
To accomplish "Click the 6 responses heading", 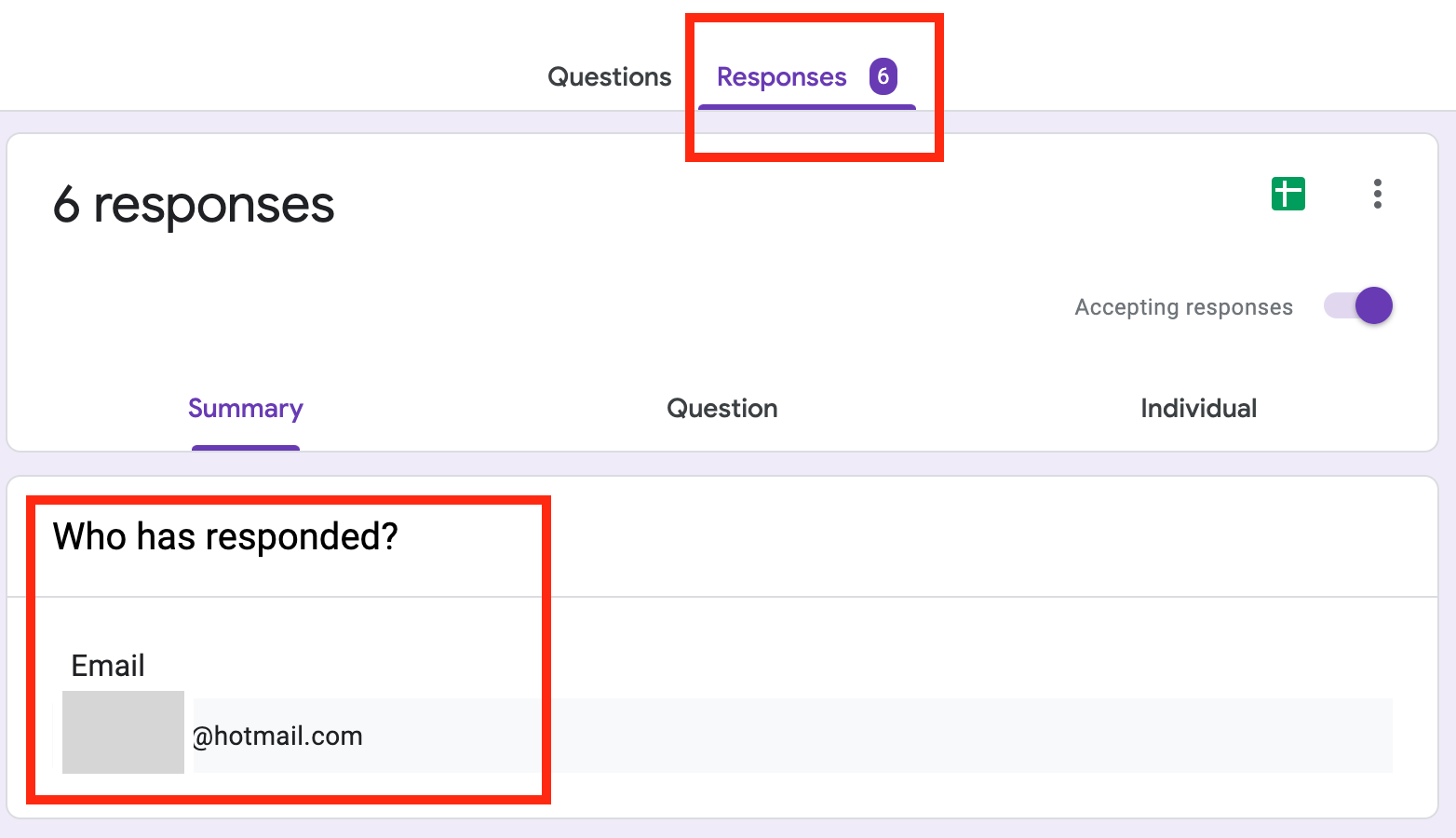I will [194, 205].
